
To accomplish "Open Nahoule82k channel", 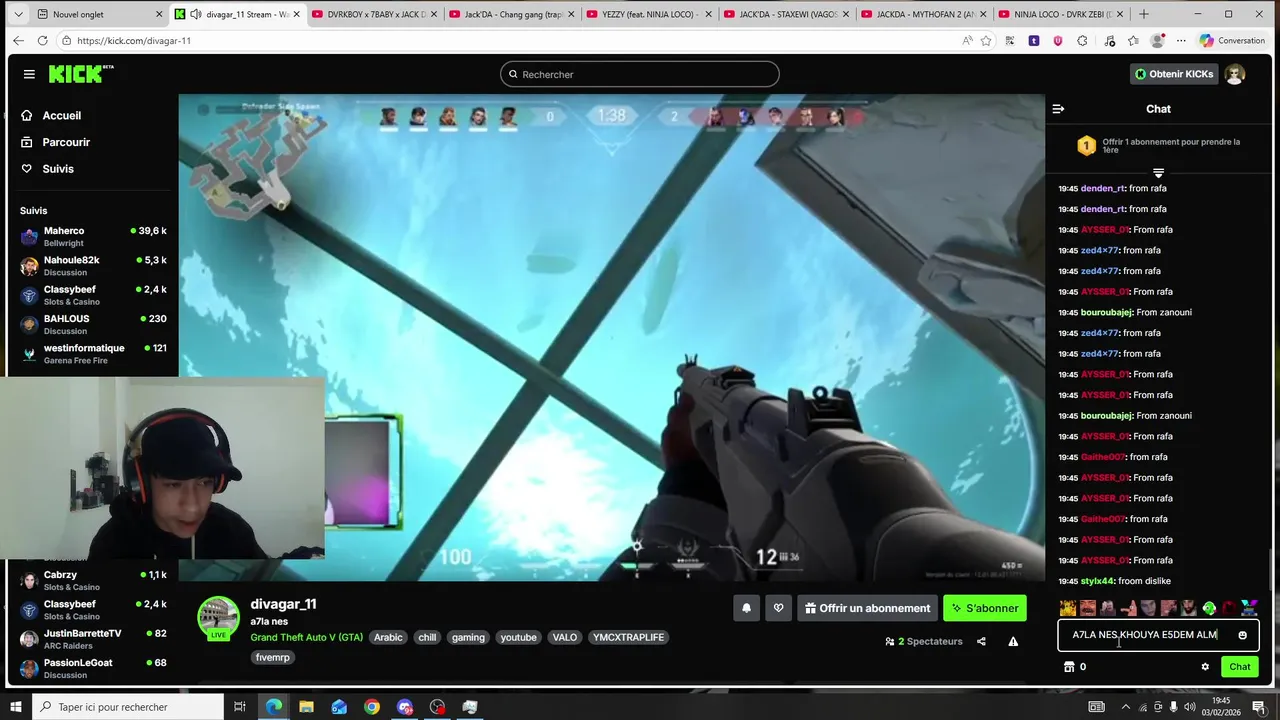I will click(93, 265).
